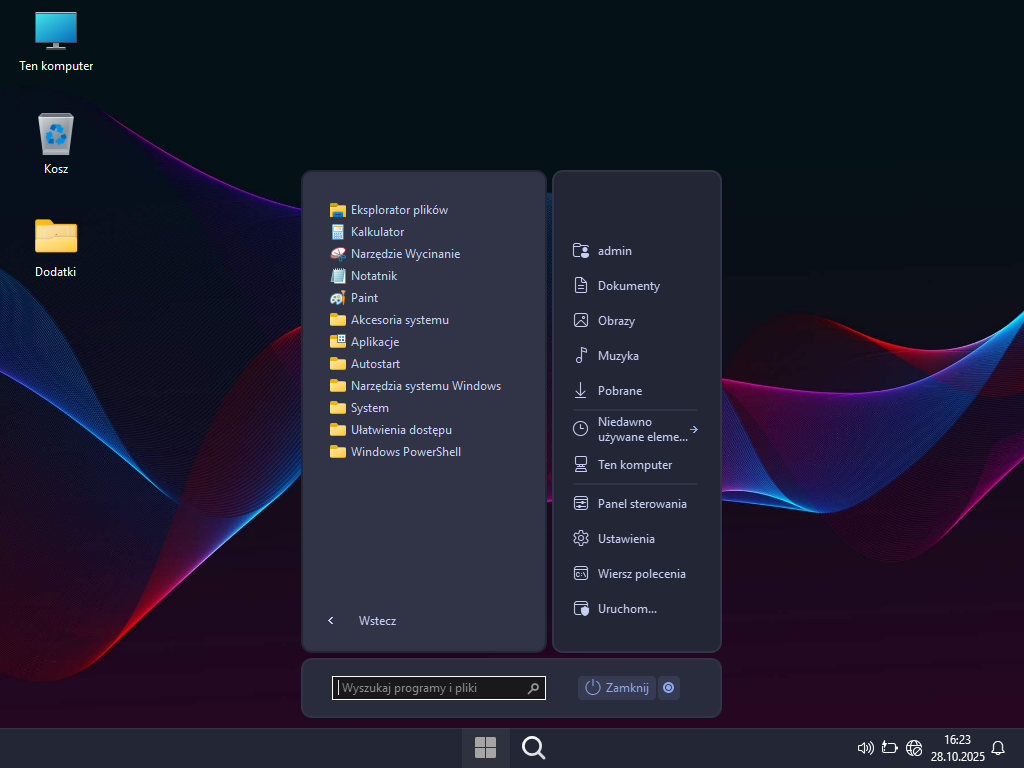1024x768 pixels.
Task: Click the network globe tray icon
Action: (x=914, y=747)
